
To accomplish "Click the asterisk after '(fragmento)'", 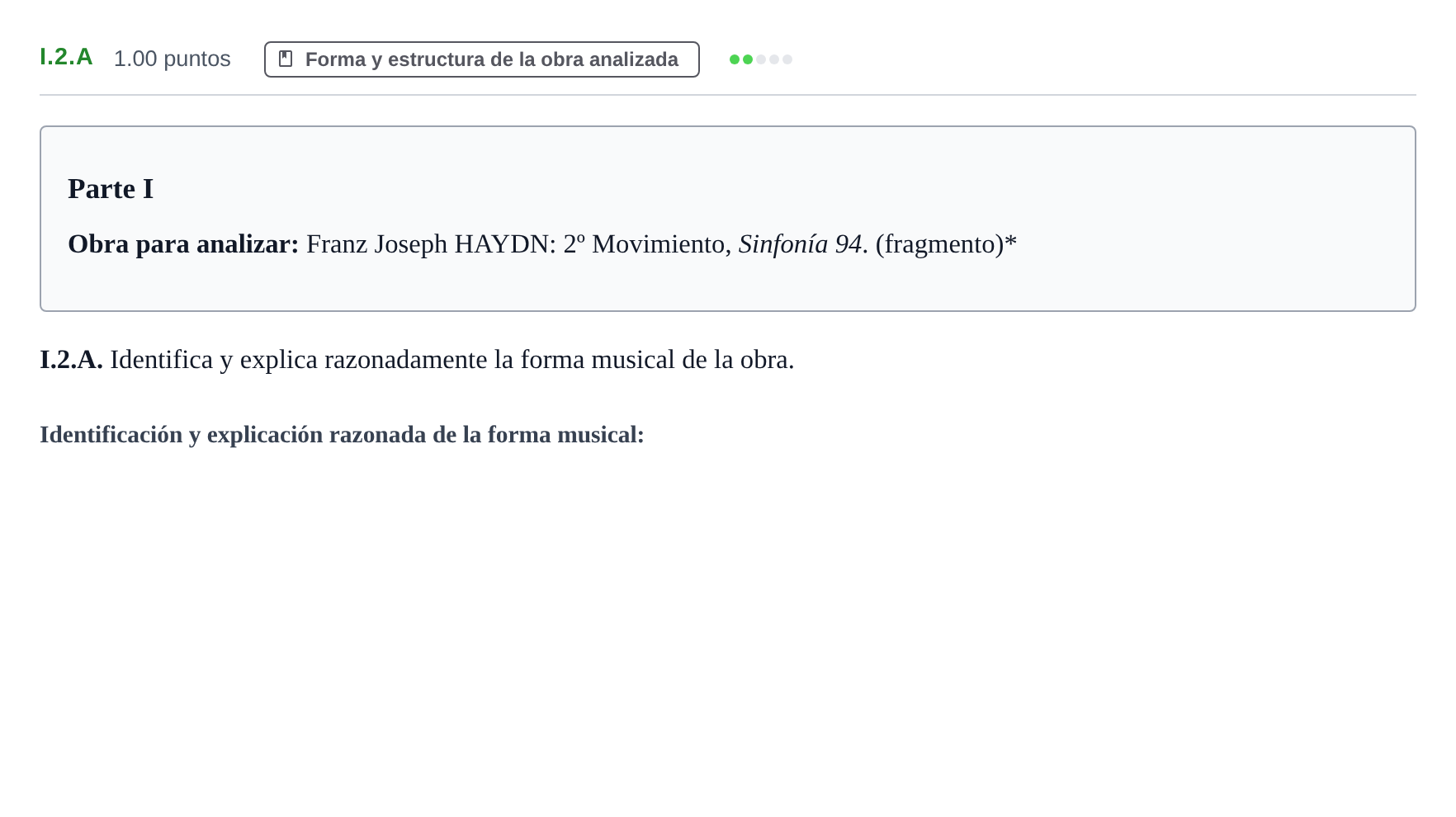I will click(x=1010, y=243).
